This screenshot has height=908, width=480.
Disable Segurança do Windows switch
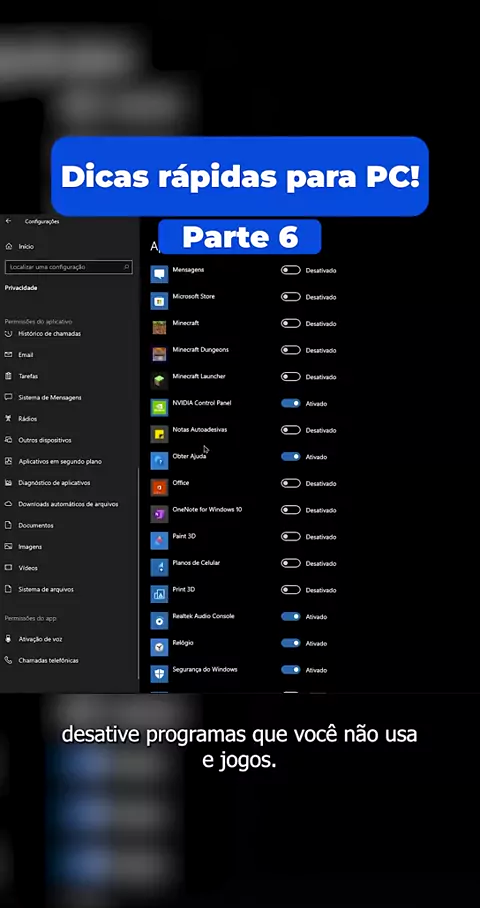point(291,670)
